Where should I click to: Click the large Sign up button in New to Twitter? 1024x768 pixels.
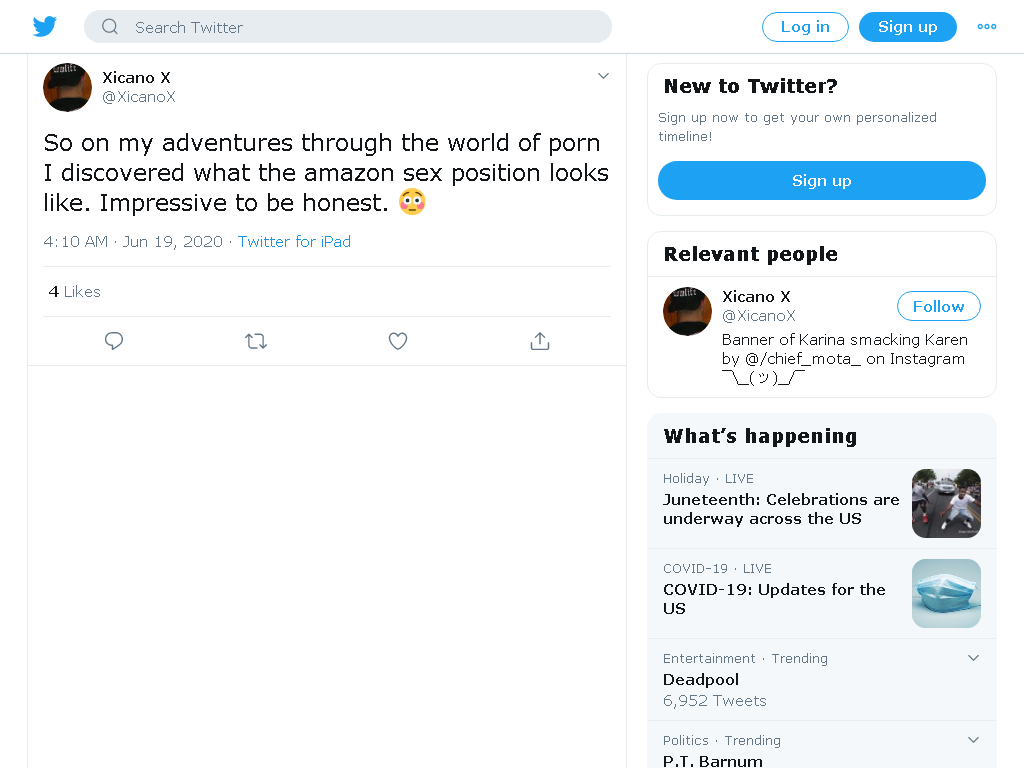point(822,180)
